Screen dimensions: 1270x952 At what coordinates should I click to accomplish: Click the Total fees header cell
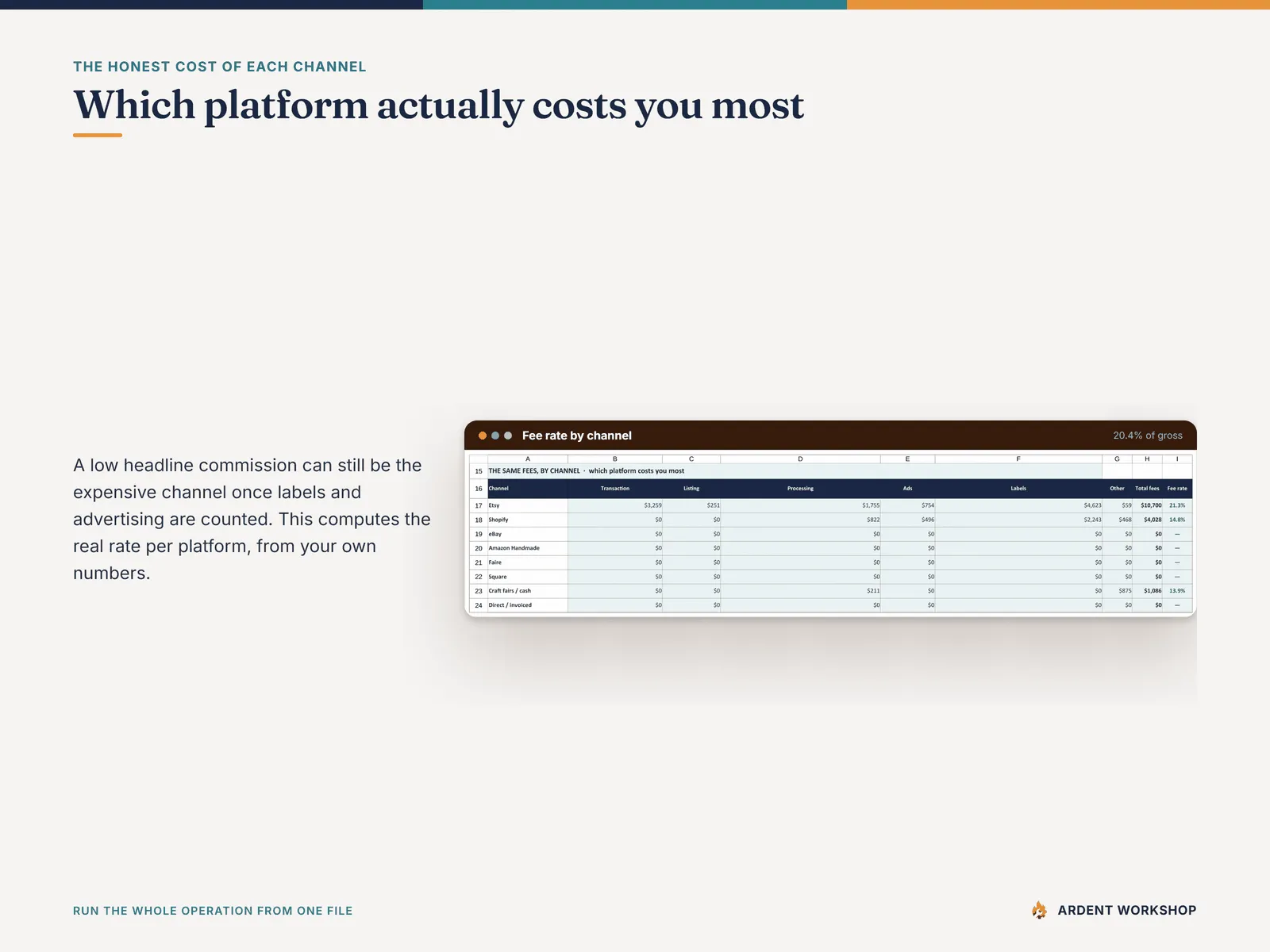pyautogui.click(x=1148, y=489)
